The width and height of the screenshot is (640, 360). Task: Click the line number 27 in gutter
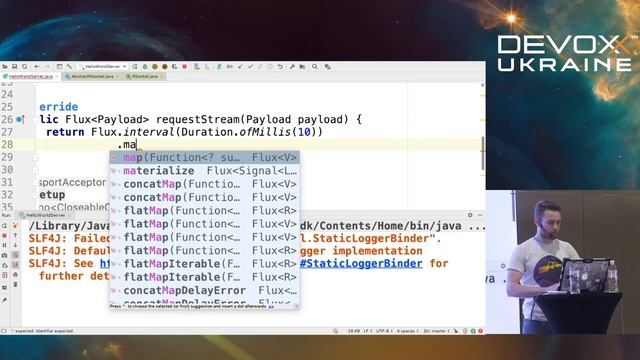(7, 132)
